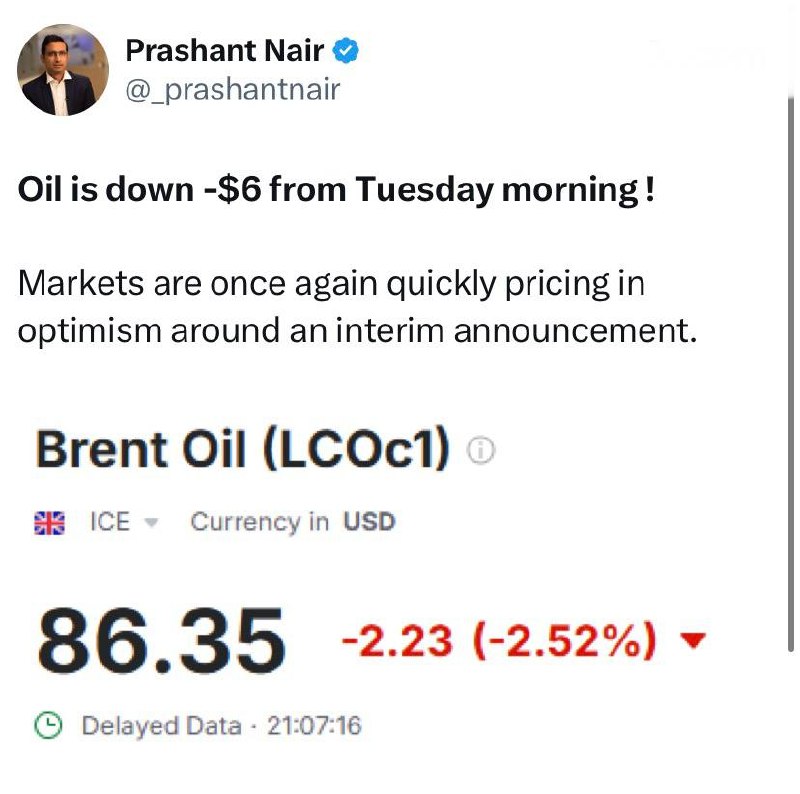Click the vertical scrollbar on the right
The width and height of the screenshot is (800, 794).
point(791,373)
